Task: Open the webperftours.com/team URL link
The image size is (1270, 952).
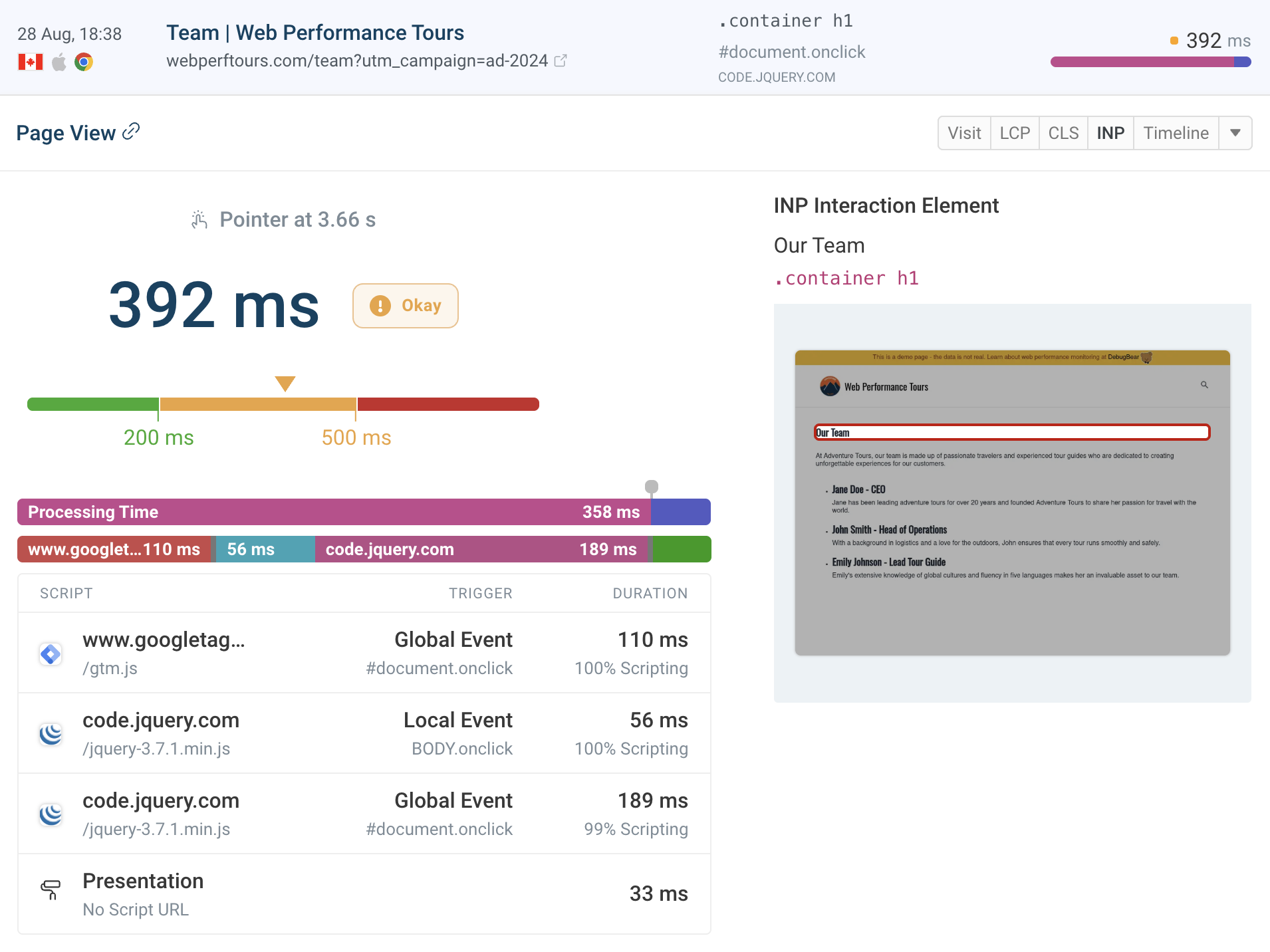Action: pos(357,60)
